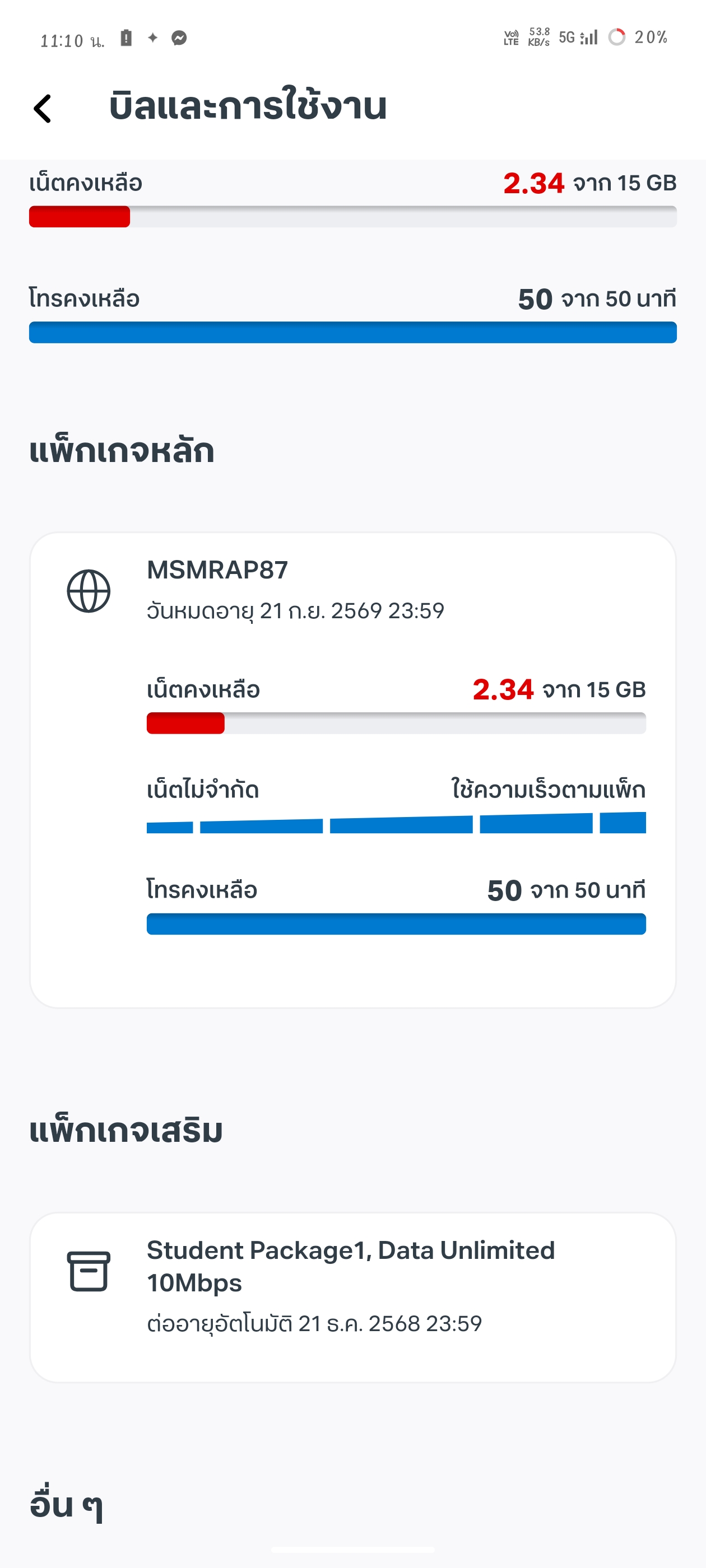Viewport: 706px width, 1568px height.
Task: Tap the 5G signal strength icon
Action: coord(579,38)
